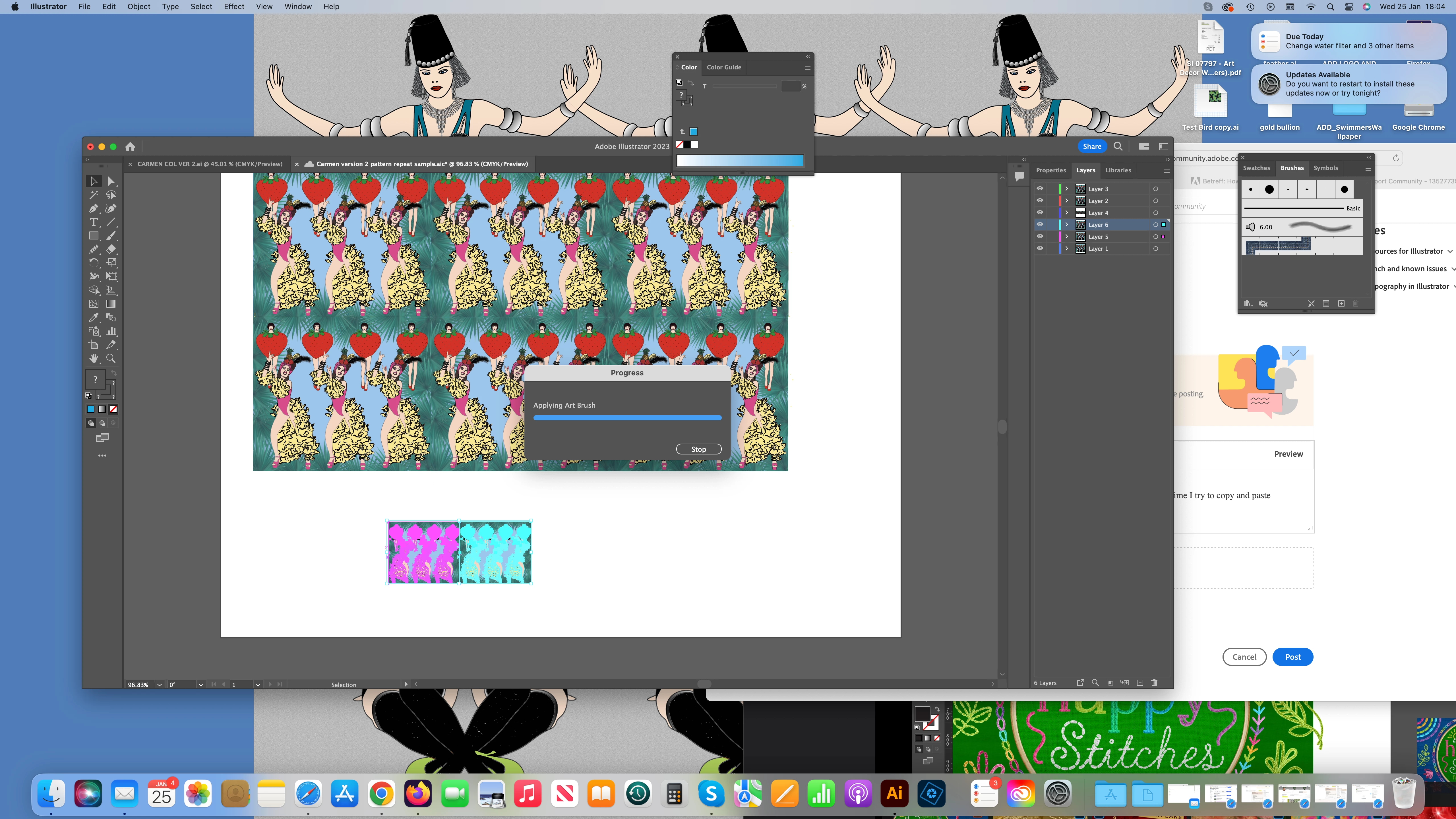This screenshot has width=1456, height=819.
Task: Toggle visibility of Layer 5
Action: click(x=1039, y=237)
